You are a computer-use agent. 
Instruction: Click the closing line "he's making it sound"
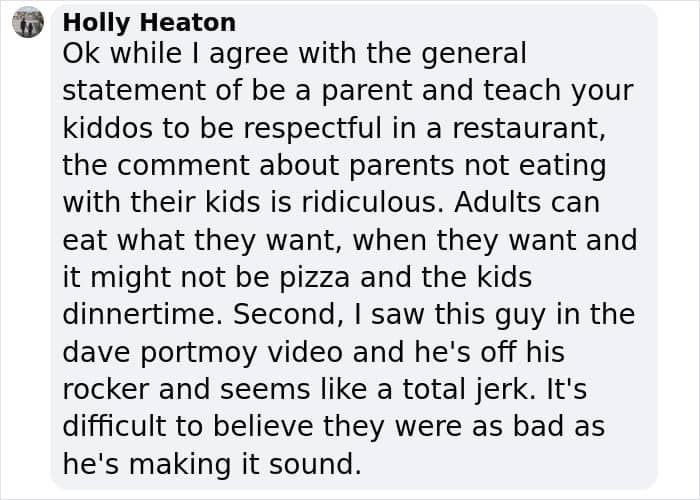[212, 464]
